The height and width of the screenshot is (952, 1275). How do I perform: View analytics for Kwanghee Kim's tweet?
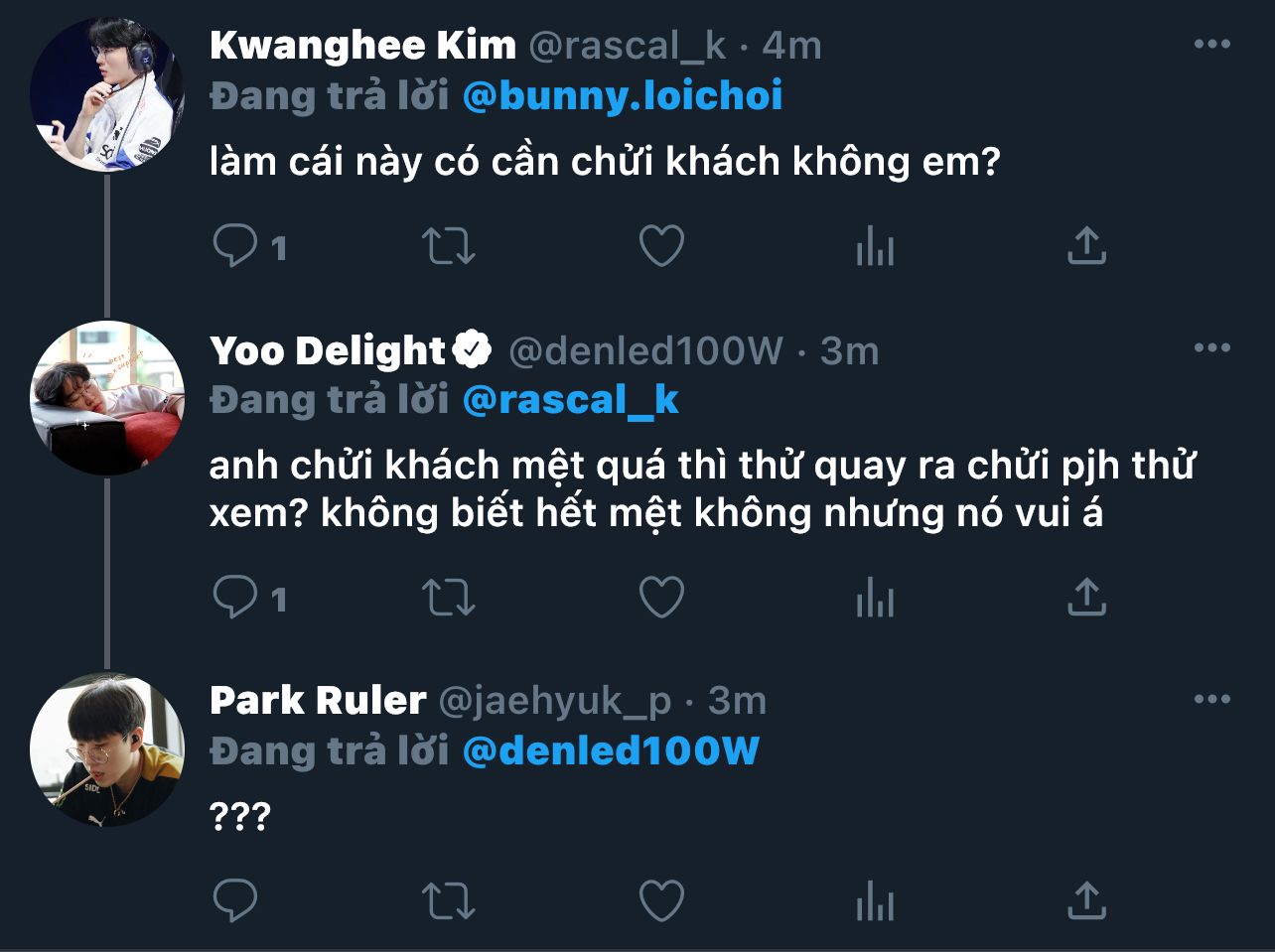(875, 246)
